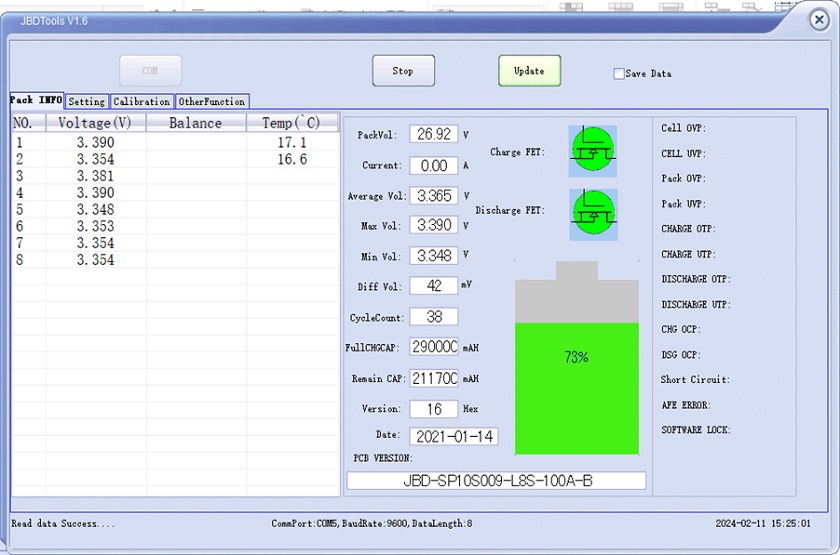Image resolution: width=840 pixels, height=555 pixels.
Task: Click the 73% battery level indicator
Action: click(x=576, y=358)
